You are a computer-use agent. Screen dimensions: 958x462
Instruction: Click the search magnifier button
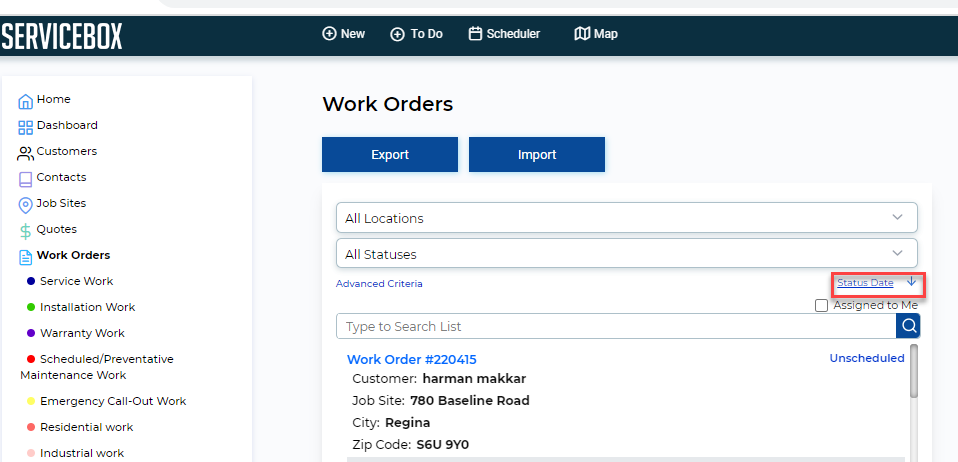click(x=909, y=326)
